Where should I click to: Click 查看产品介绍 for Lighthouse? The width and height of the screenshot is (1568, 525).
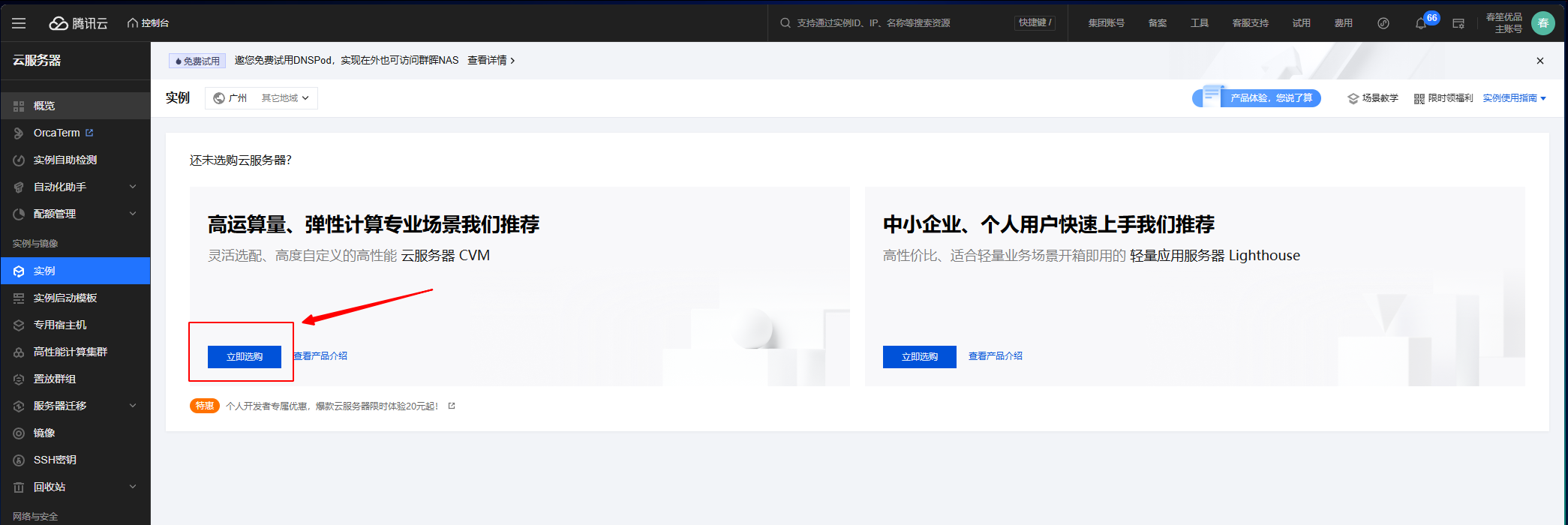click(x=996, y=356)
